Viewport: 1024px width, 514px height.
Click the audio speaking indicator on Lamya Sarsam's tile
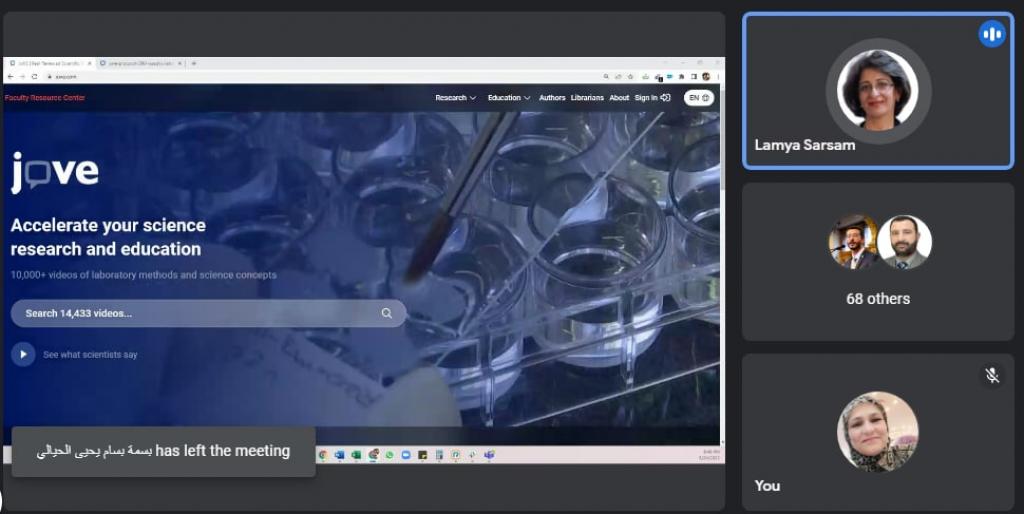click(992, 34)
